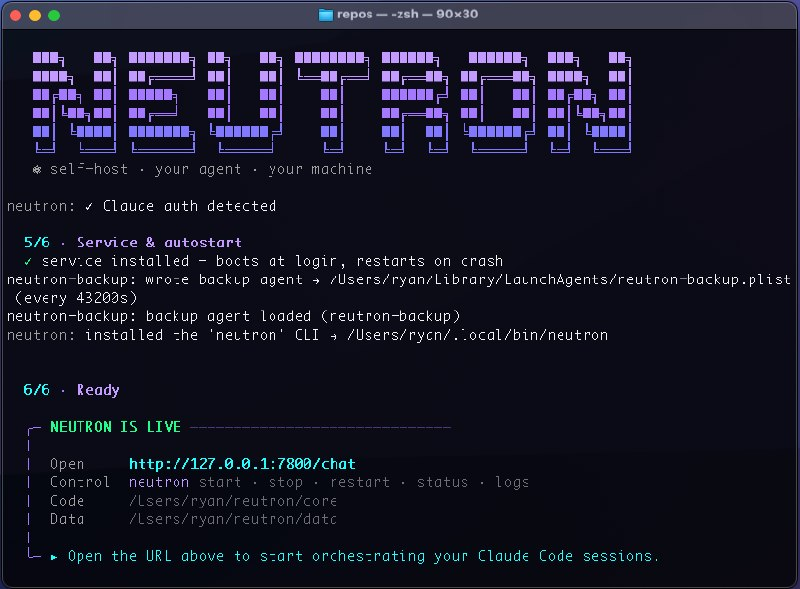The width and height of the screenshot is (800, 589).
Task: Click the 'stop' word in the Control row
Action: coord(286,482)
